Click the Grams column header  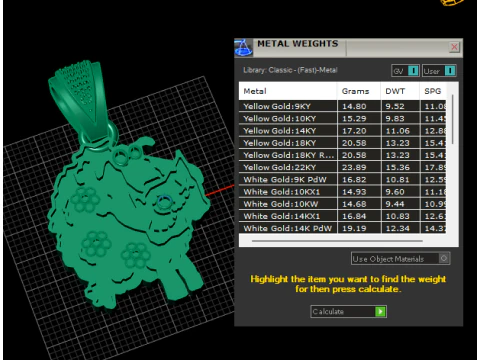(359, 91)
